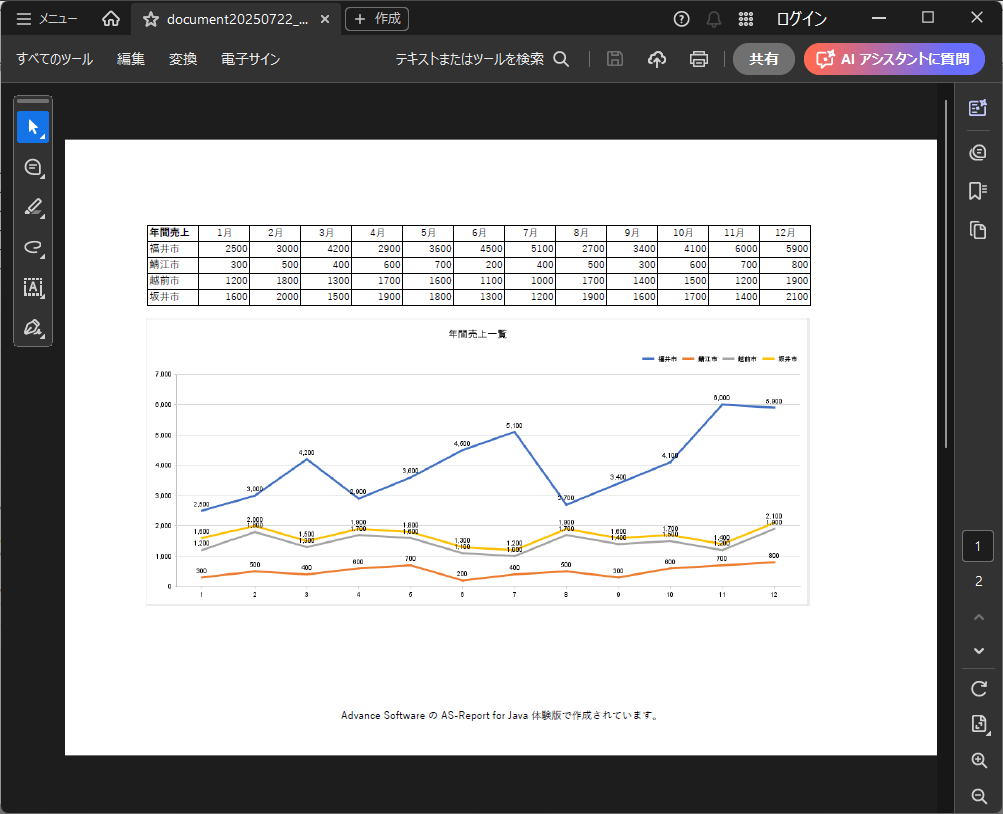
Task: Click the cloud upload icon
Action: pyautogui.click(x=657, y=59)
